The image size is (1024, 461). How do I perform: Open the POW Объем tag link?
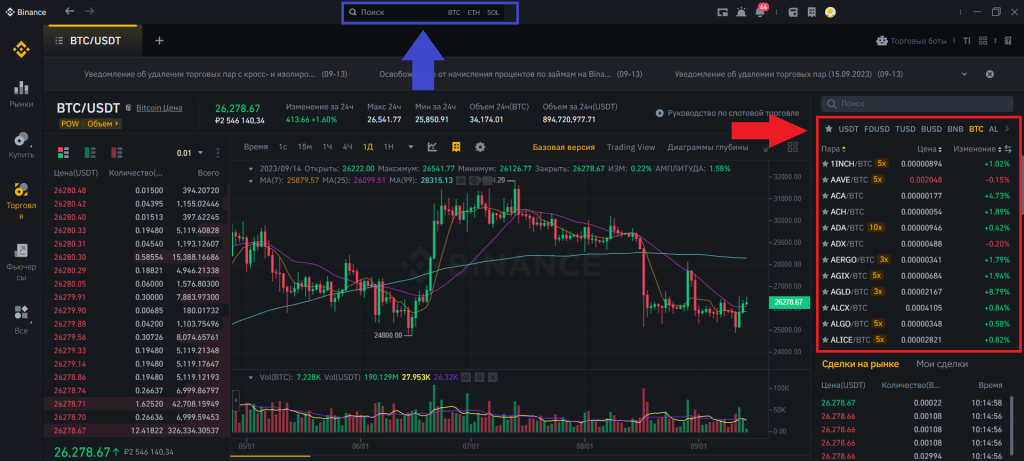(x=90, y=123)
